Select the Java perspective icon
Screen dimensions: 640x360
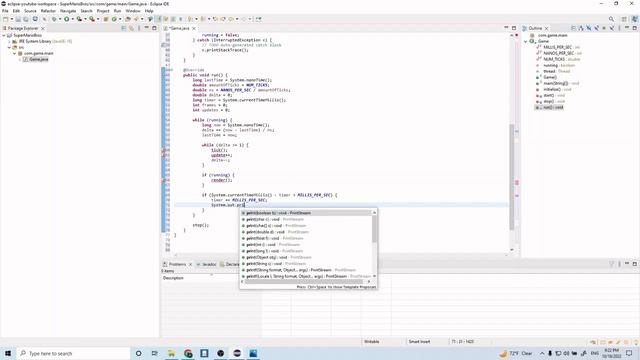click(635, 19)
